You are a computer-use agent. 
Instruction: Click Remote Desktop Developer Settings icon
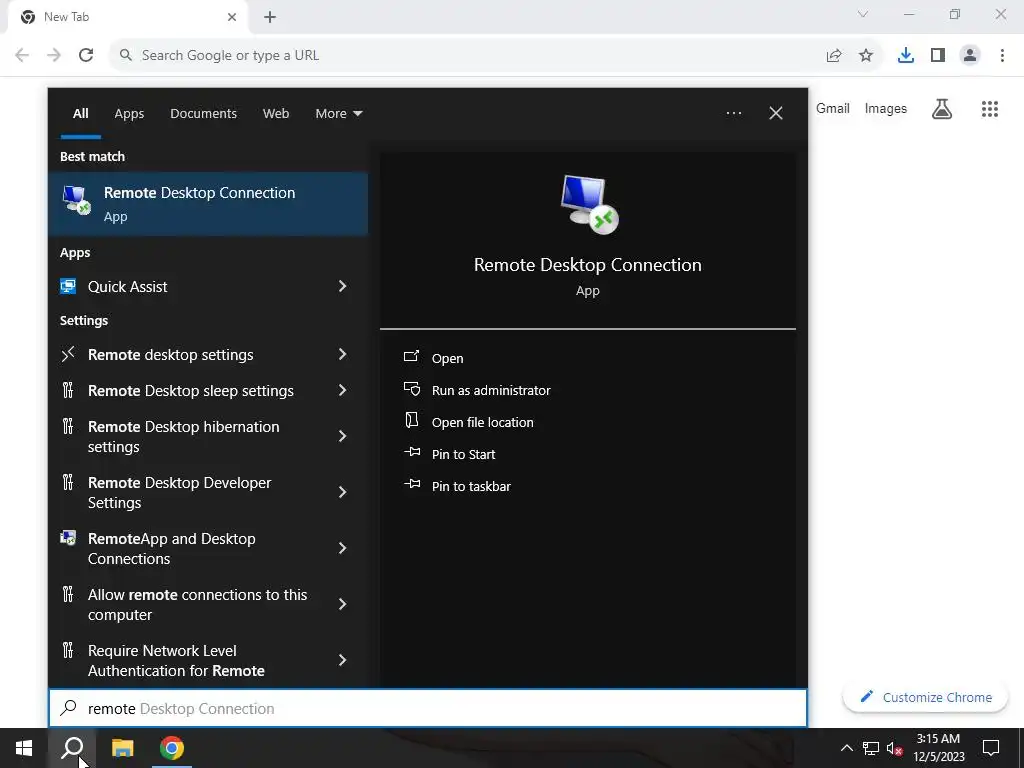(68, 483)
